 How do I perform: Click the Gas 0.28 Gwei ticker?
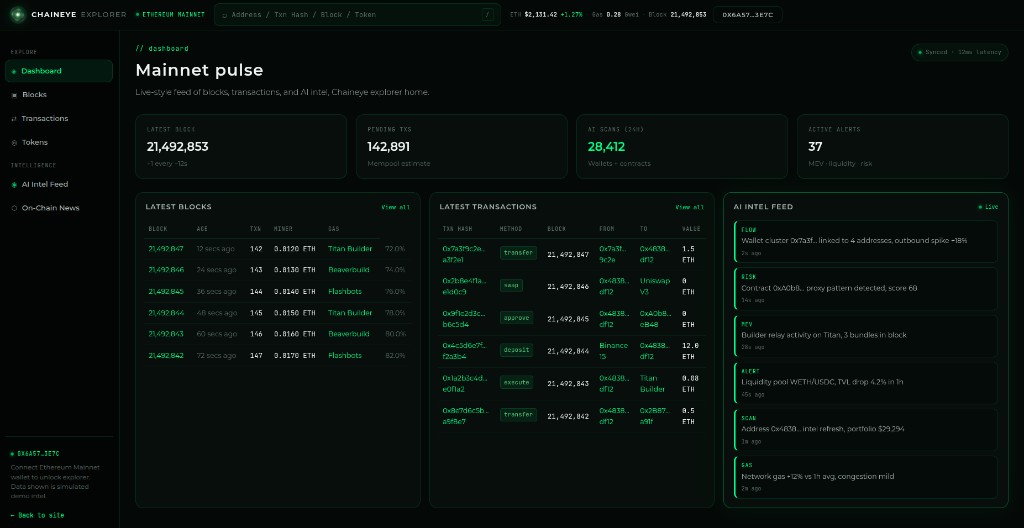click(616, 14)
